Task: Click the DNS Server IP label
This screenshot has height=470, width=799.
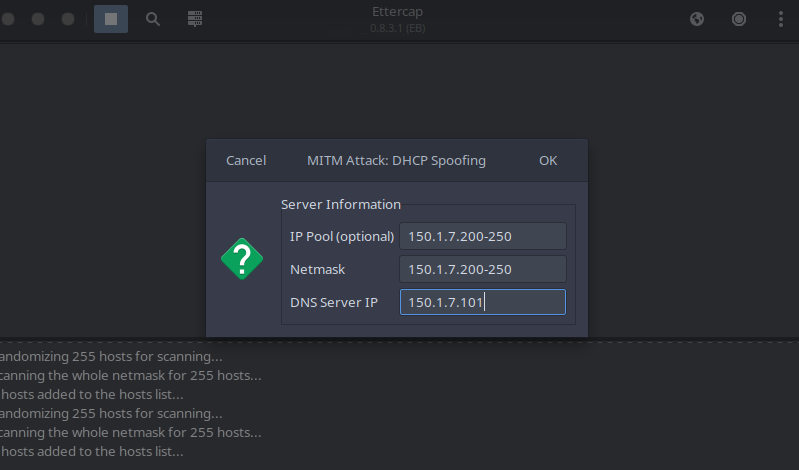Action: coord(334,302)
